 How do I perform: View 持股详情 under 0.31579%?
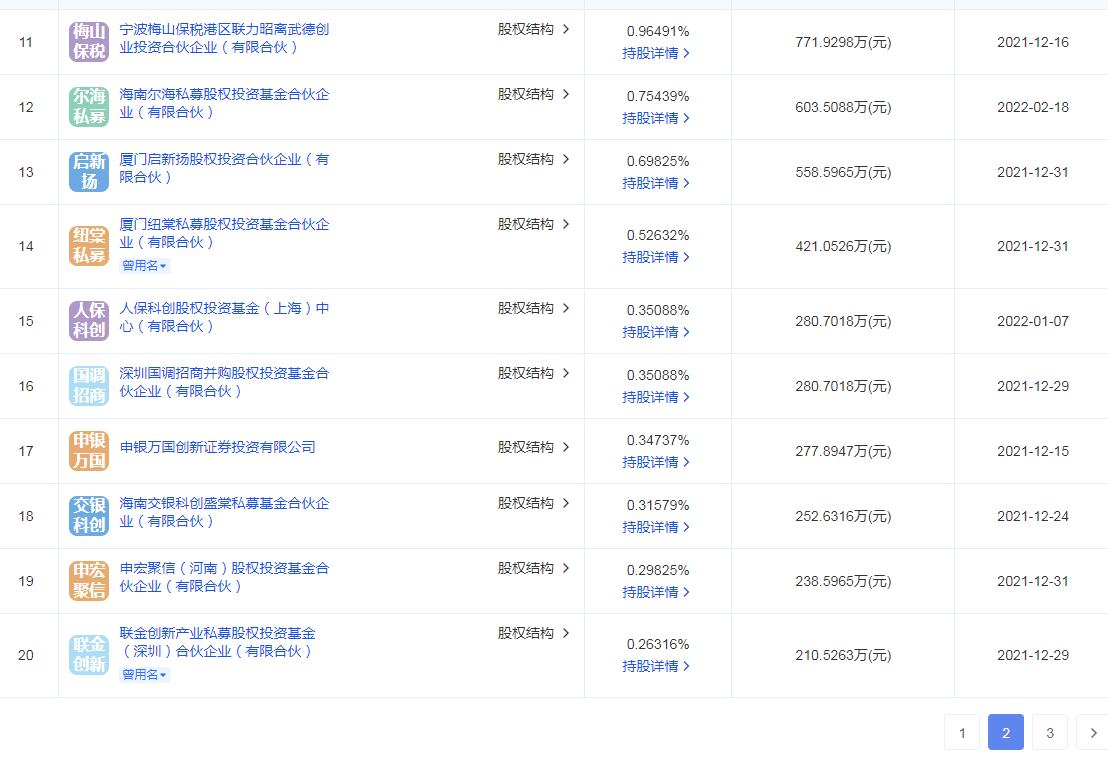(x=656, y=527)
